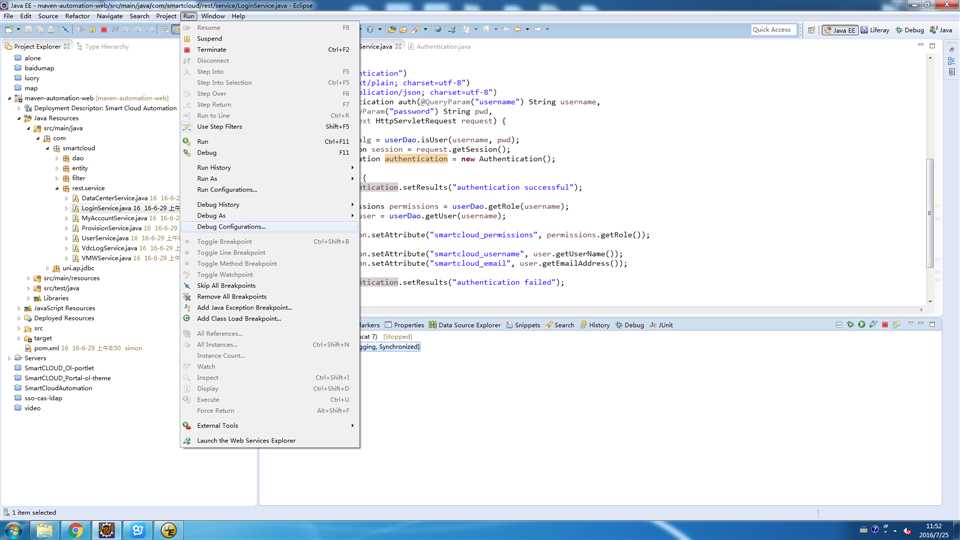This screenshot has height=540, width=960.
Task: Expand the Servers project node
Action: pos(9,358)
